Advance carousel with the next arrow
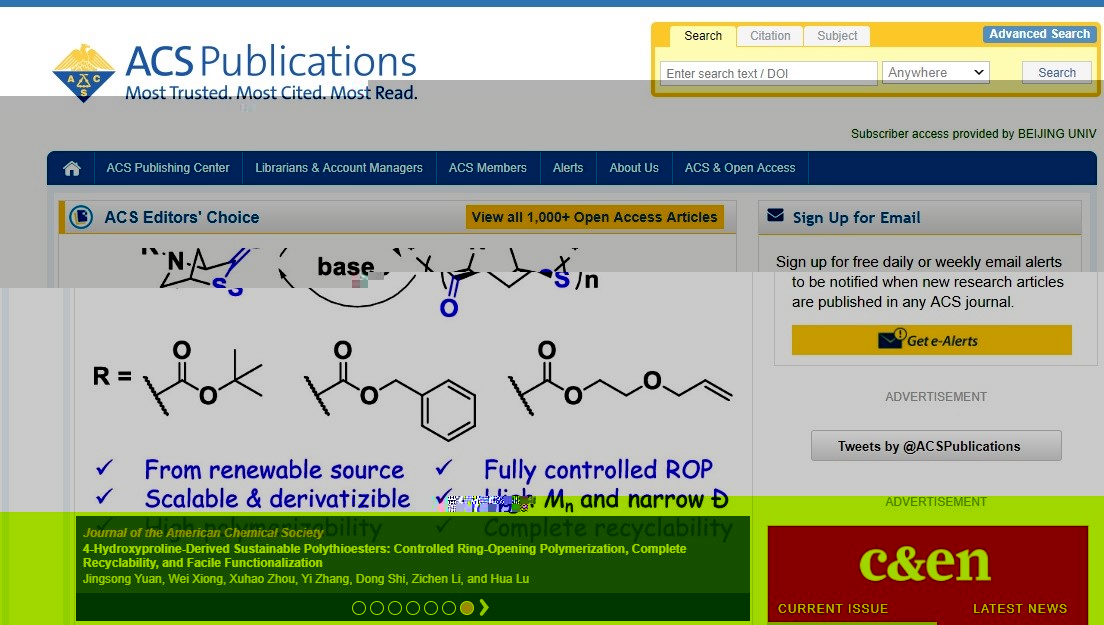Screen dimensions: 1104x625 point(484,607)
